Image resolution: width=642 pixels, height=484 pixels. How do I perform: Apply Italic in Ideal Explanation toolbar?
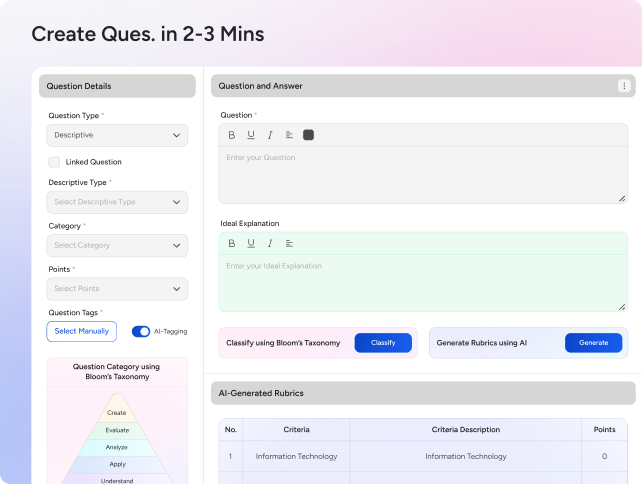click(270, 243)
